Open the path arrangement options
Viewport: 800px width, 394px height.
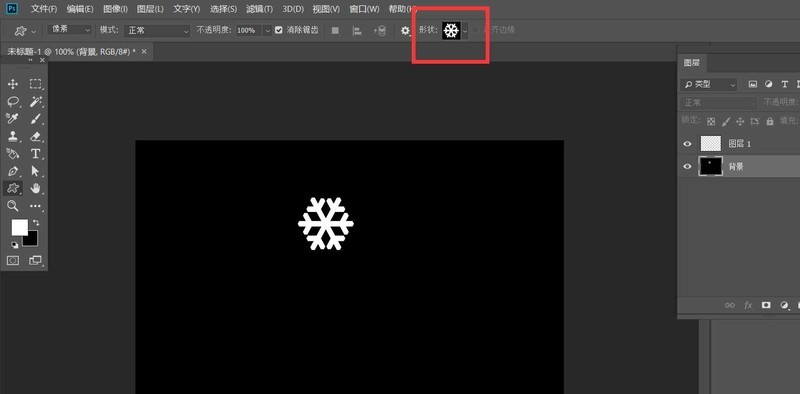[x=380, y=31]
